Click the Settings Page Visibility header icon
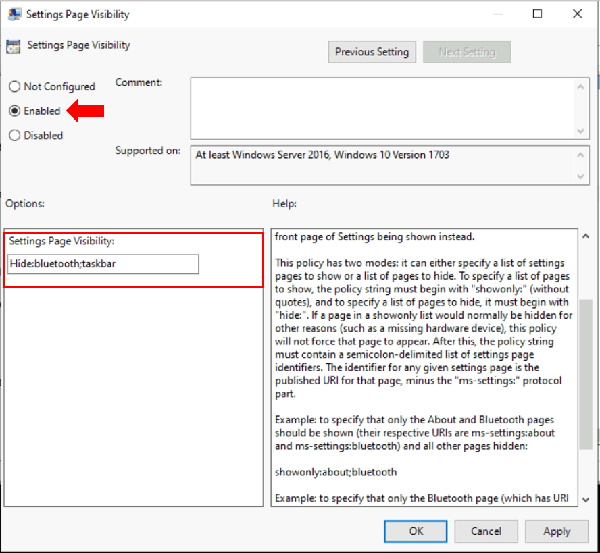Viewport: 600px width, 553px height. click(x=13, y=46)
